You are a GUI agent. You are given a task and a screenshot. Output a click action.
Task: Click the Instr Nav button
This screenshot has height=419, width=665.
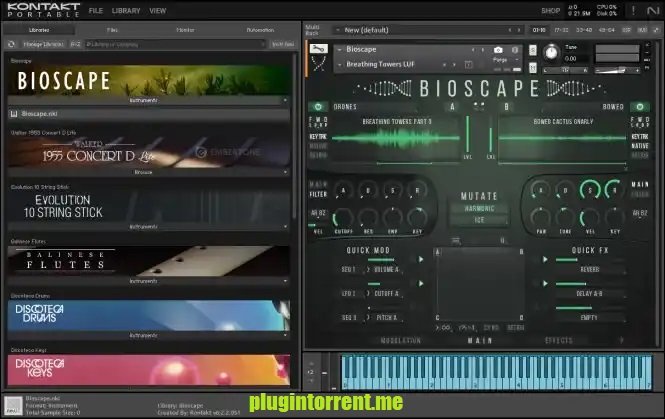pyautogui.click(x=283, y=44)
